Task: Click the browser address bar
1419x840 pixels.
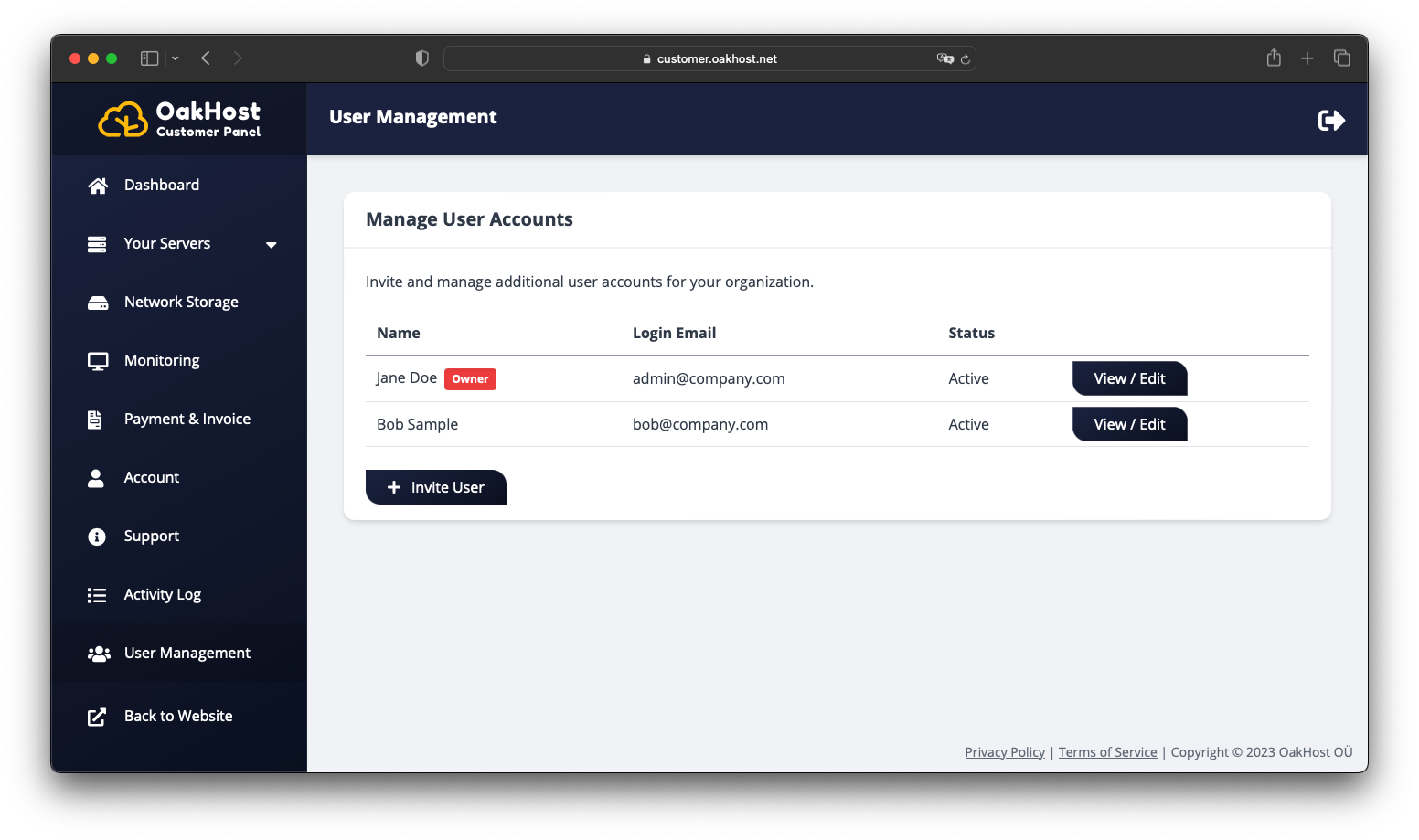Action: click(x=709, y=58)
